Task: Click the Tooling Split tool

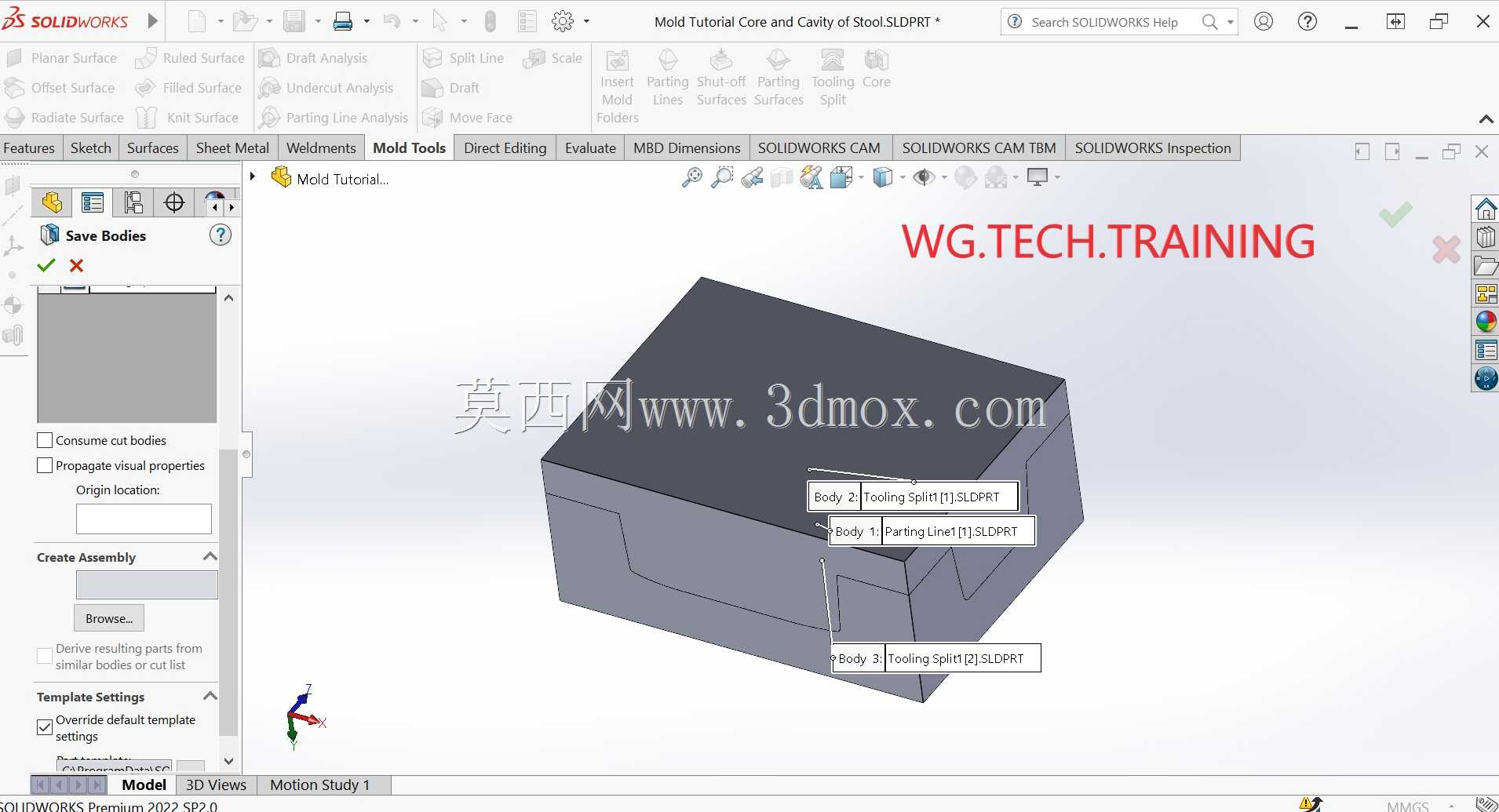Action: click(833, 78)
